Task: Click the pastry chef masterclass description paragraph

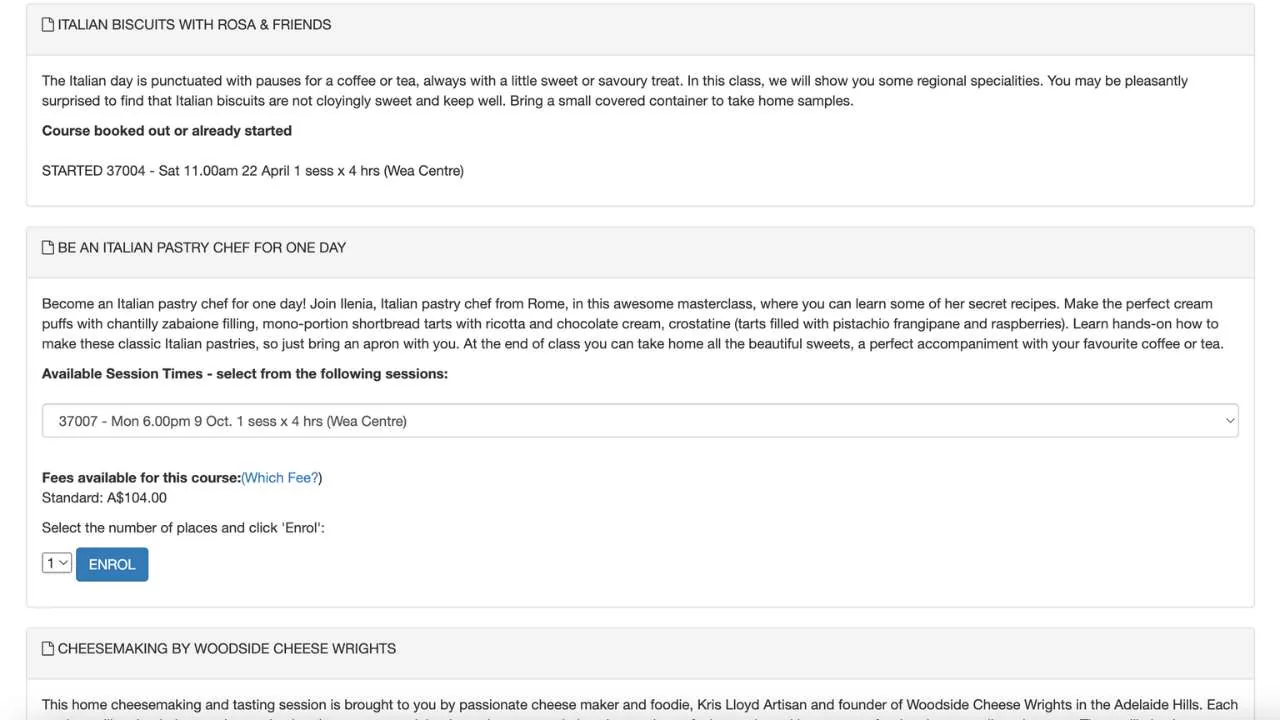Action: [x=633, y=323]
